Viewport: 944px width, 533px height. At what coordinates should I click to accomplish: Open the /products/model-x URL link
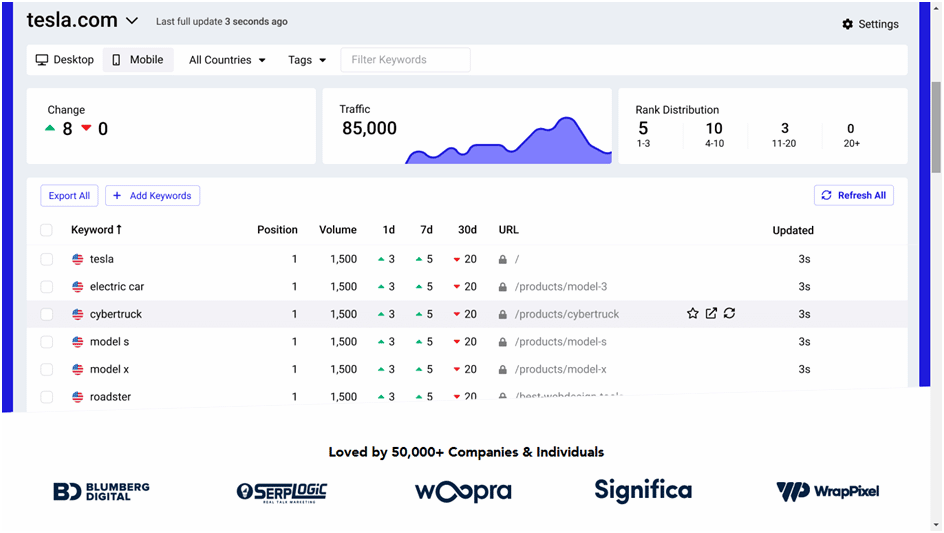tap(560, 370)
